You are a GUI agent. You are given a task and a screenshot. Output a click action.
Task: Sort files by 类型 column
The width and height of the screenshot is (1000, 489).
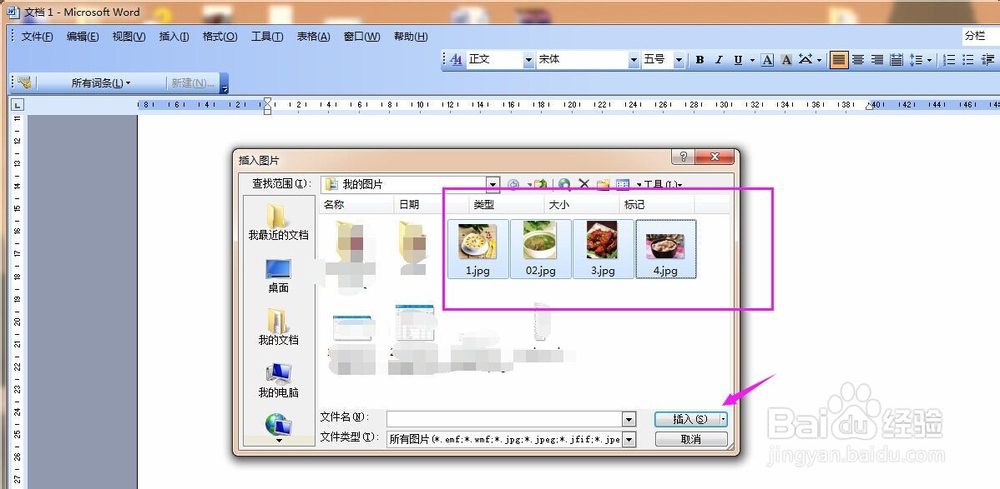506,205
